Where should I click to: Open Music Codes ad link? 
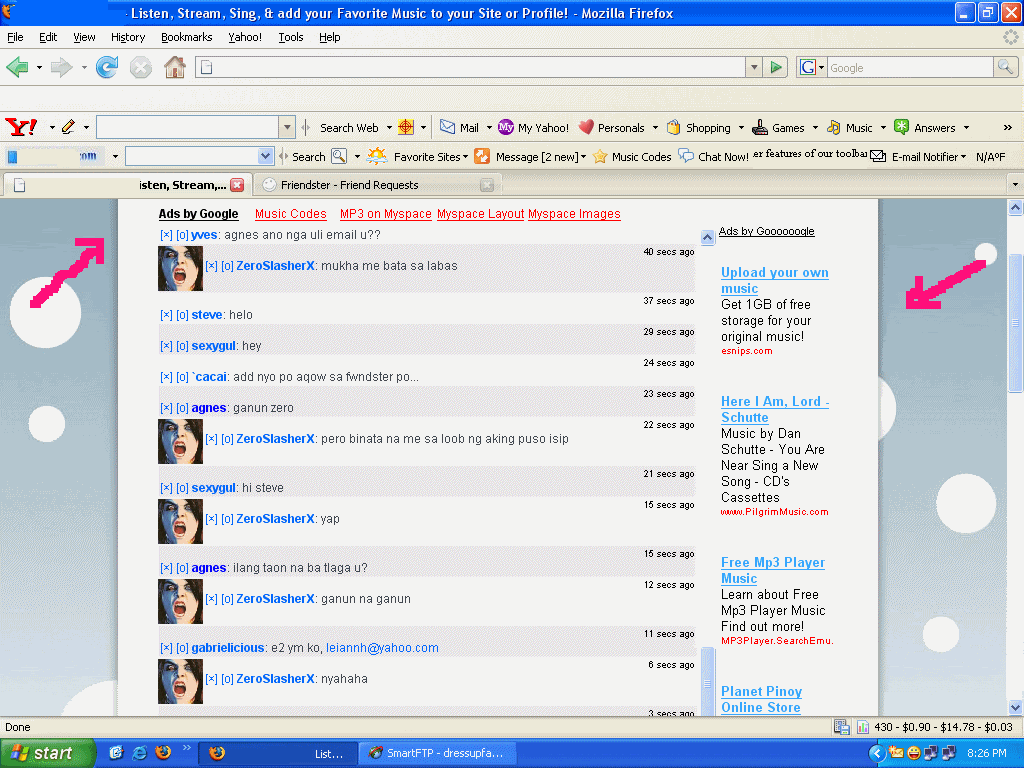(x=291, y=214)
